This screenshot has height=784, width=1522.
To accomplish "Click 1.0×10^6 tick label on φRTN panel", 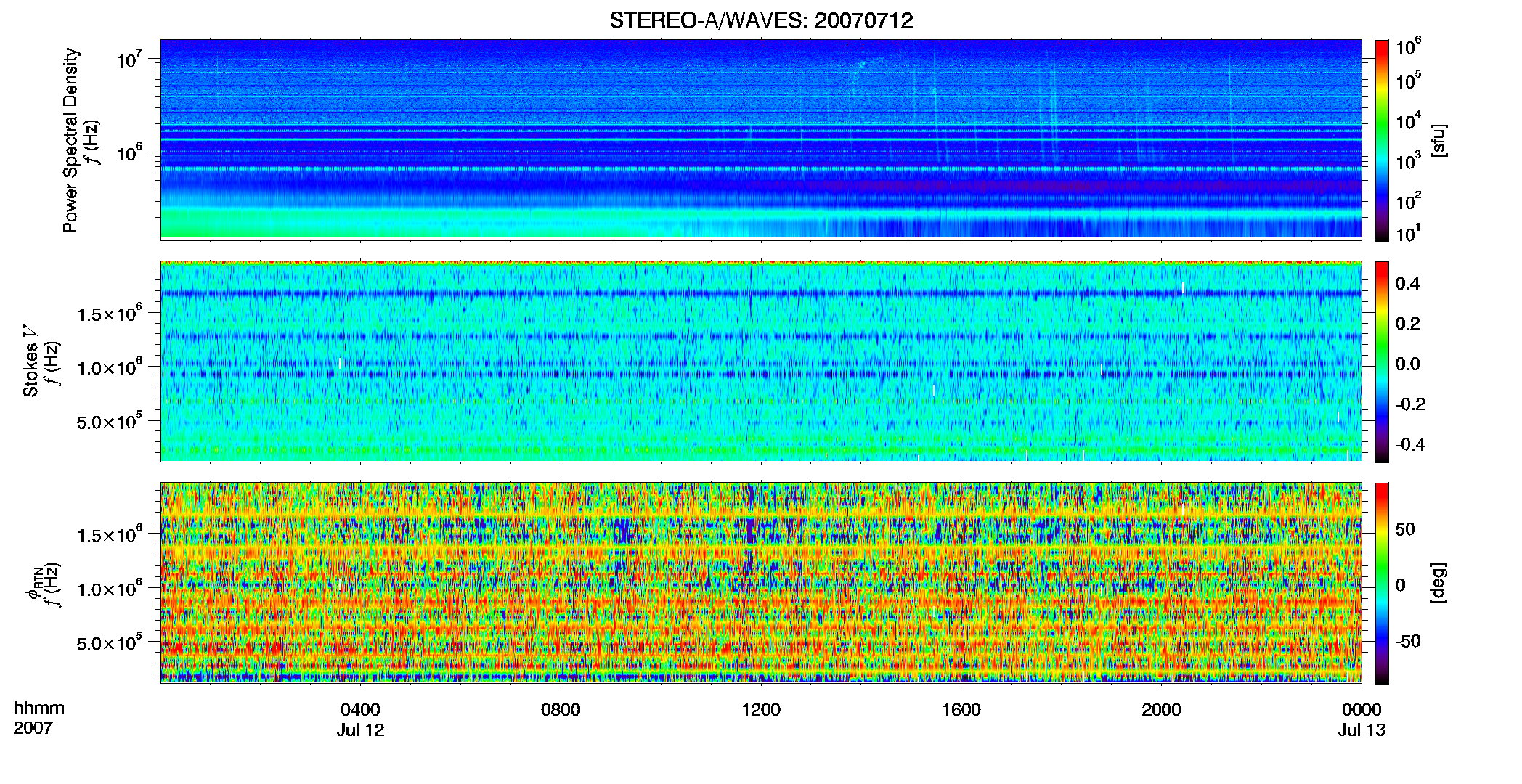I will [110, 588].
